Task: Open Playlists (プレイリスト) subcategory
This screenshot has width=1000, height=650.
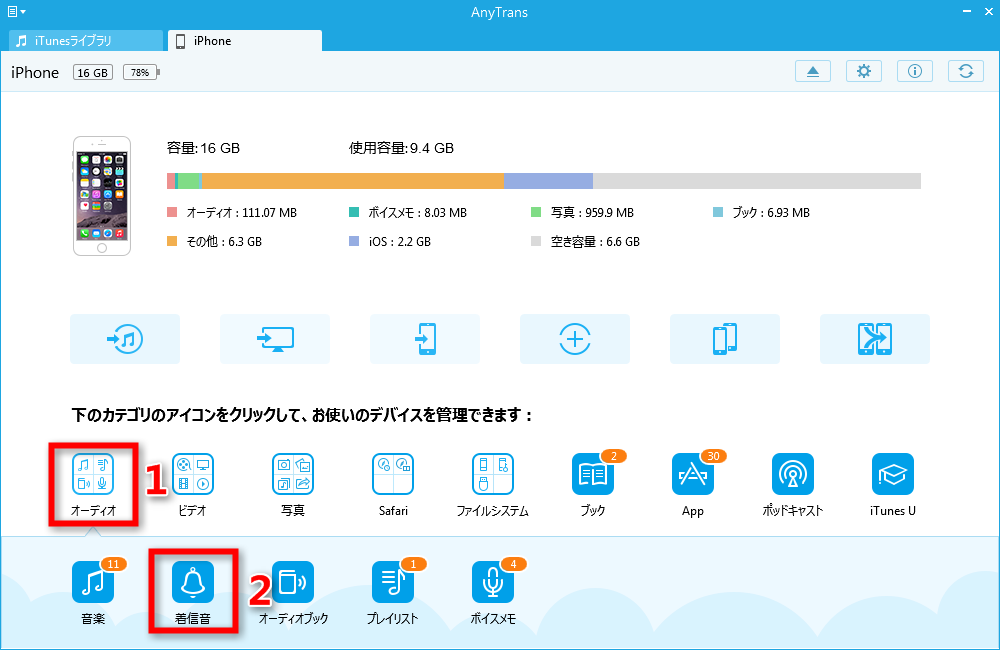Action: pyautogui.click(x=393, y=582)
